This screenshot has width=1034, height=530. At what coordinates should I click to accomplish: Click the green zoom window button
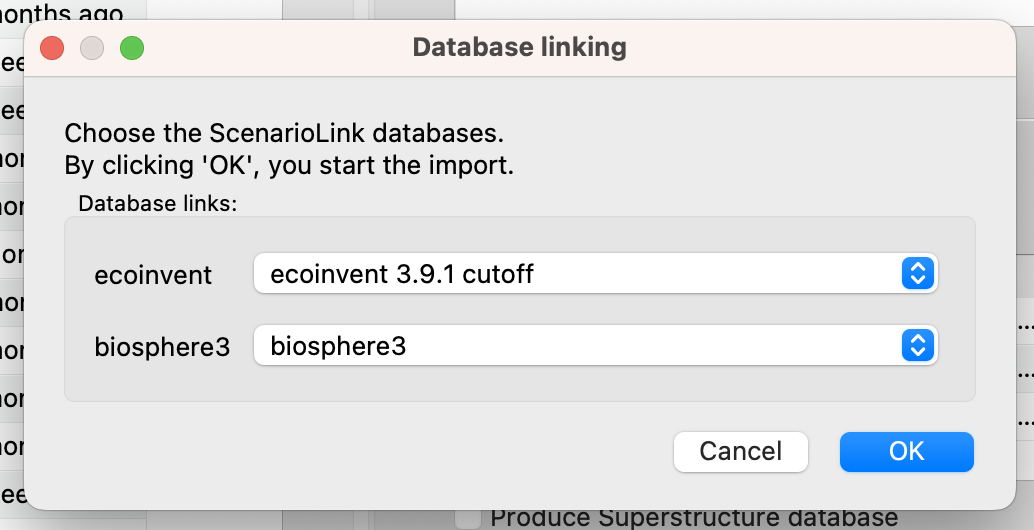pos(132,48)
